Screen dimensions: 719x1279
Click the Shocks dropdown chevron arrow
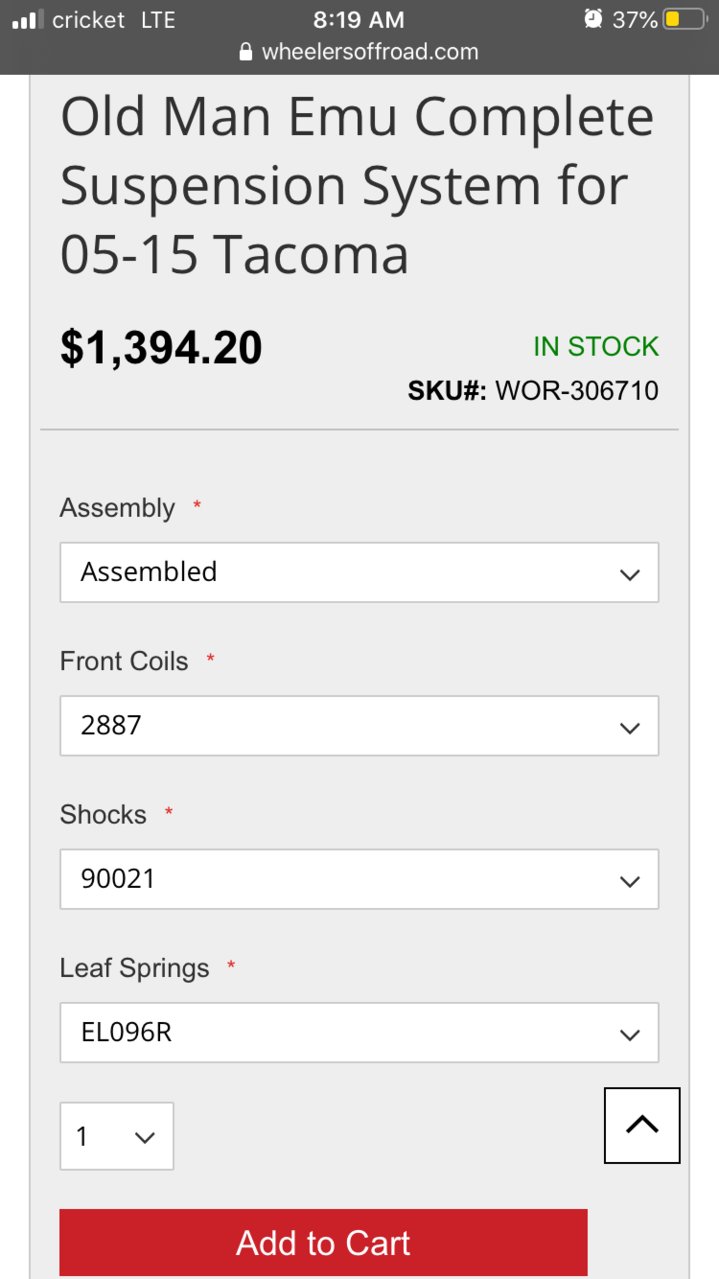pos(629,881)
